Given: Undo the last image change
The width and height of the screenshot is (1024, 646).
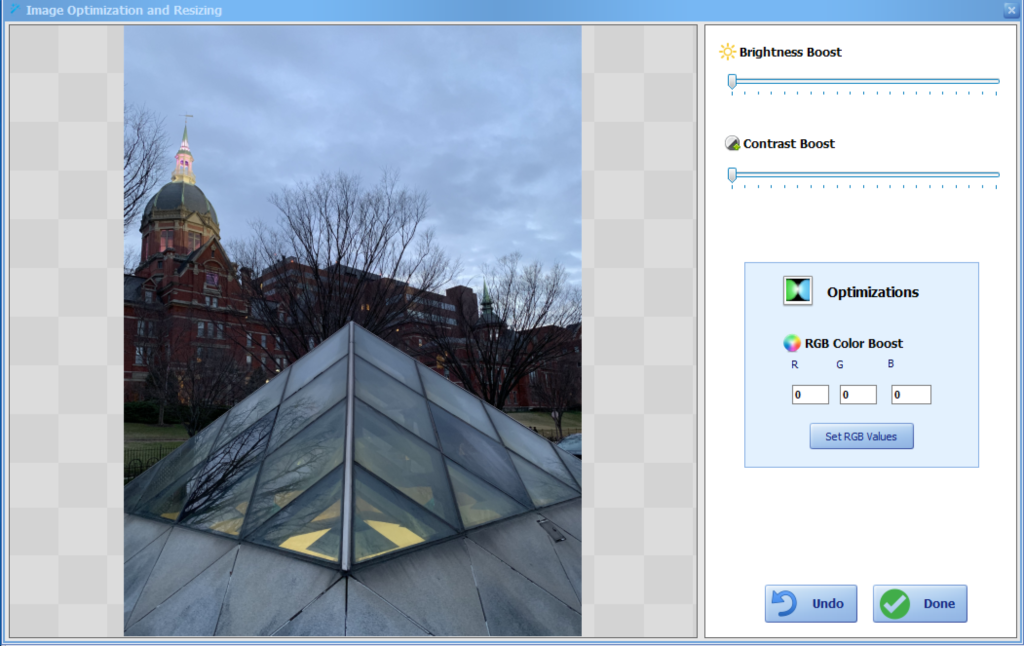Looking at the screenshot, I should coord(810,604).
